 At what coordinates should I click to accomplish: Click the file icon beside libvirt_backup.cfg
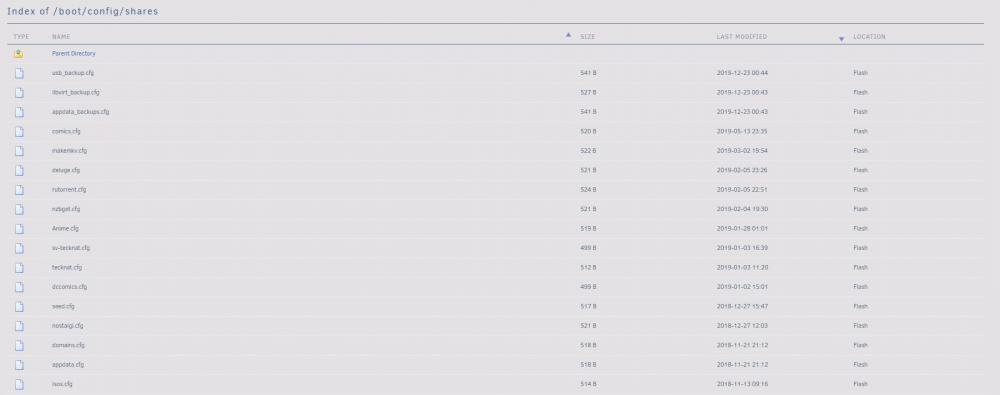[x=19, y=93]
